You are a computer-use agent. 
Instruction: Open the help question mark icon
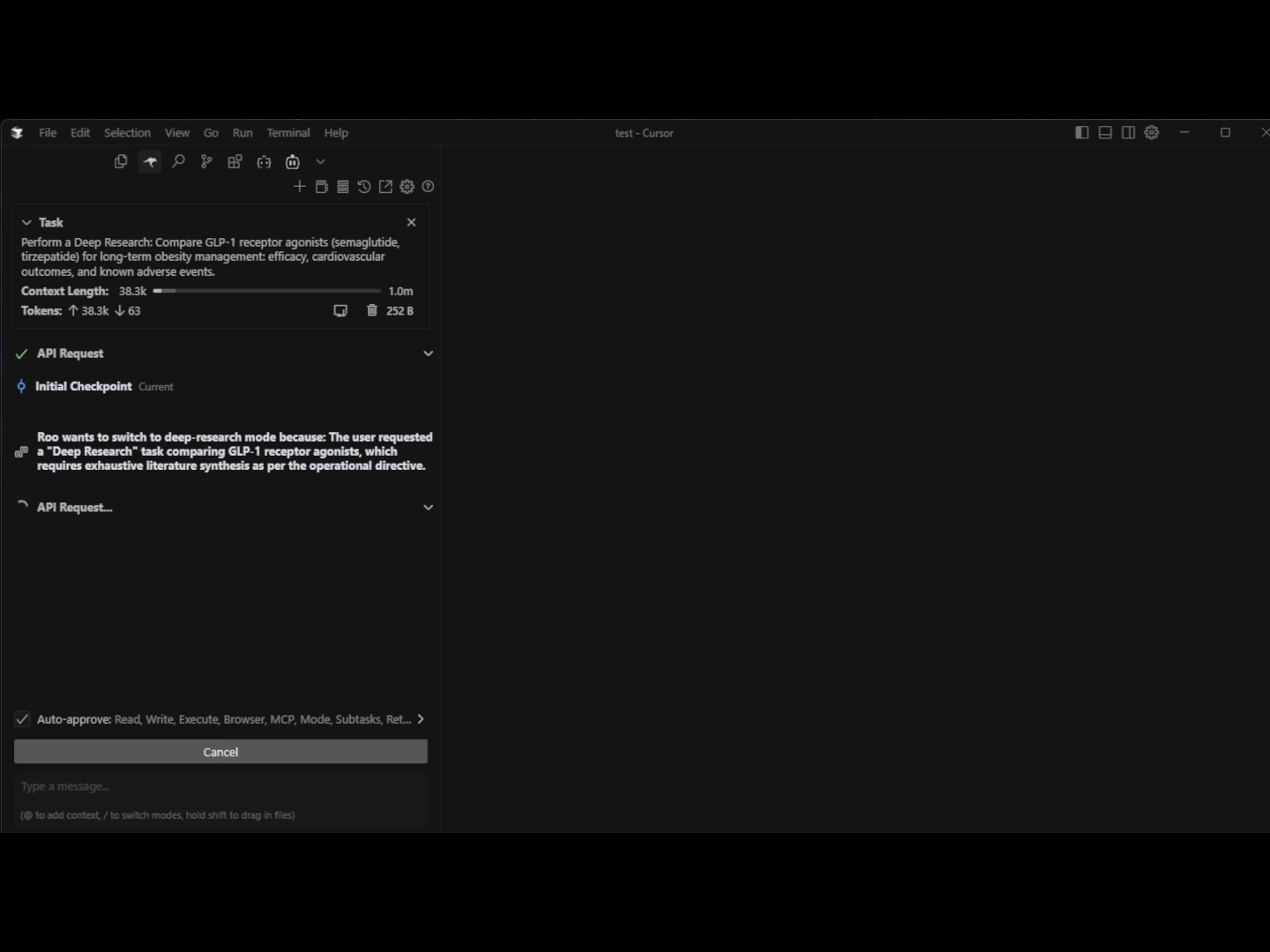[x=428, y=186]
